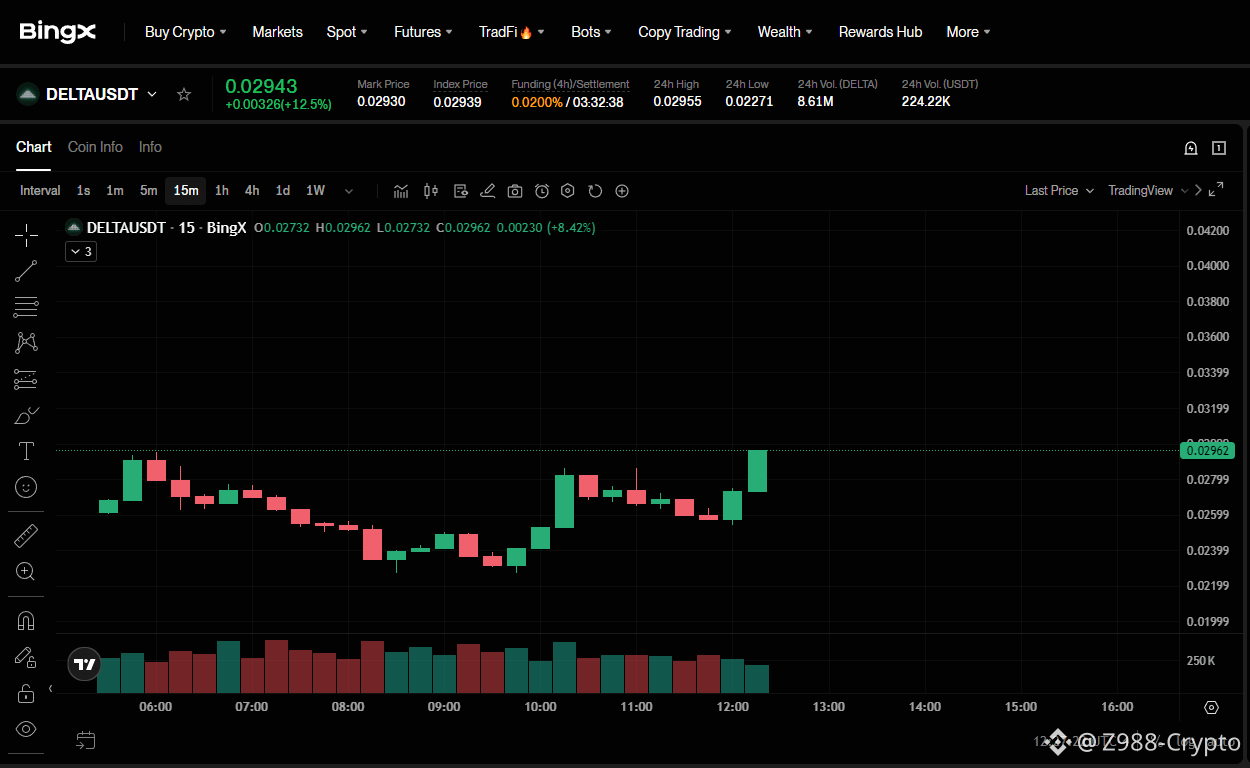Image resolution: width=1250 pixels, height=768 pixels.
Task: Open the TradingView chart type dropdown
Action: point(1148,190)
